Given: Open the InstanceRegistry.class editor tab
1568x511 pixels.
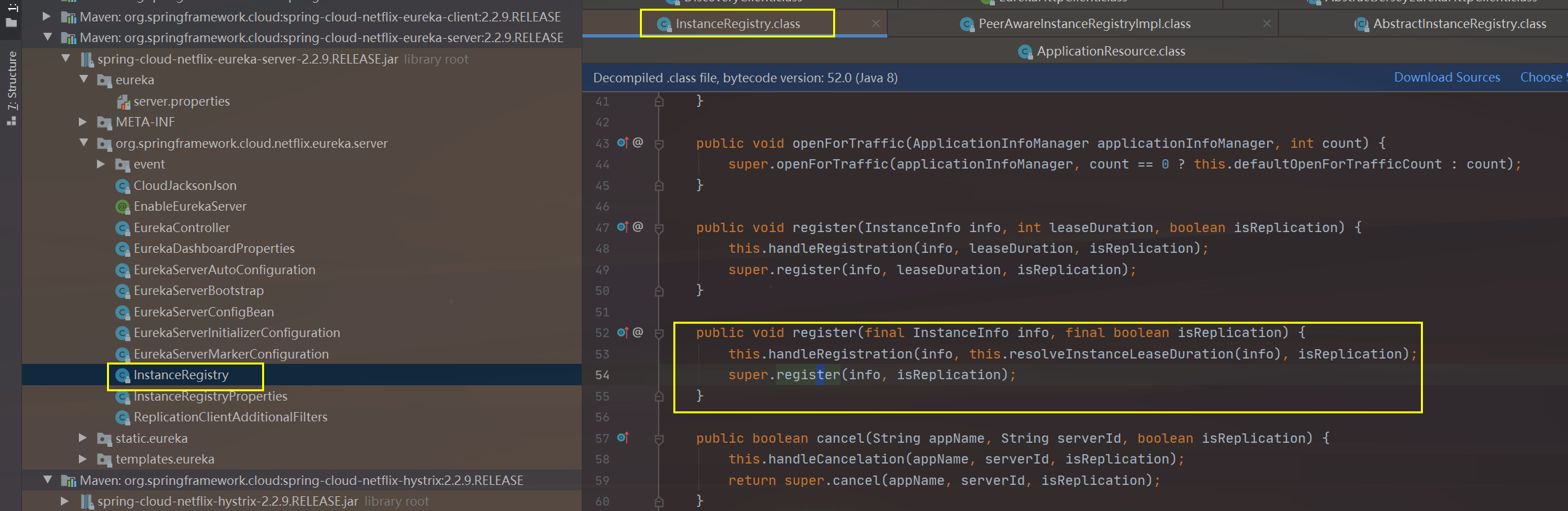Looking at the screenshot, I should pyautogui.click(x=738, y=24).
